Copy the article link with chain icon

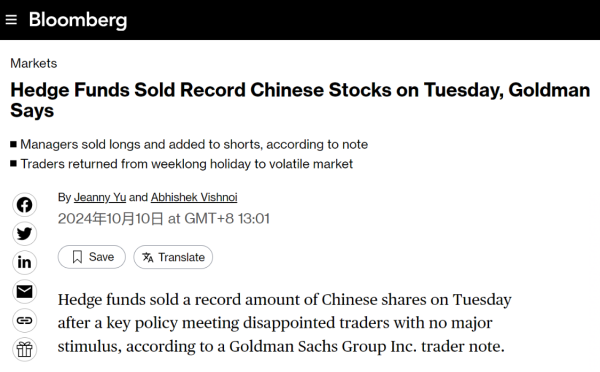point(24,320)
